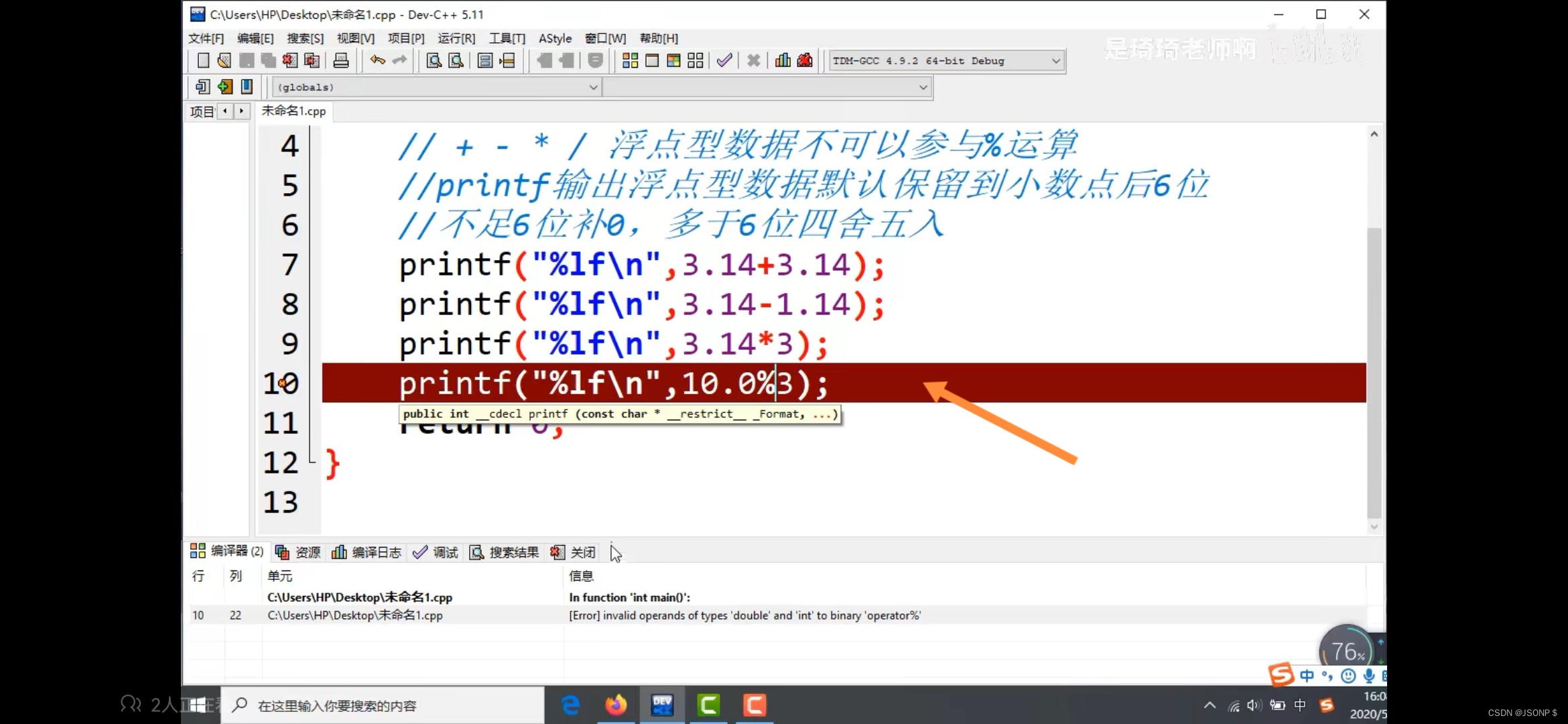Switch to the 调试 tab

pyautogui.click(x=436, y=552)
